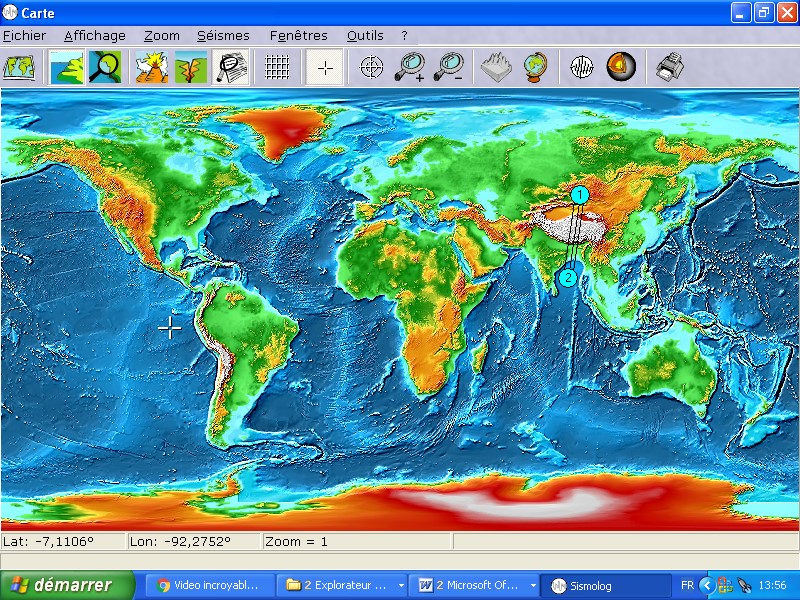This screenshot has width=800, height=600.
Task: Click the circular target icon
Action: point(371,67)
